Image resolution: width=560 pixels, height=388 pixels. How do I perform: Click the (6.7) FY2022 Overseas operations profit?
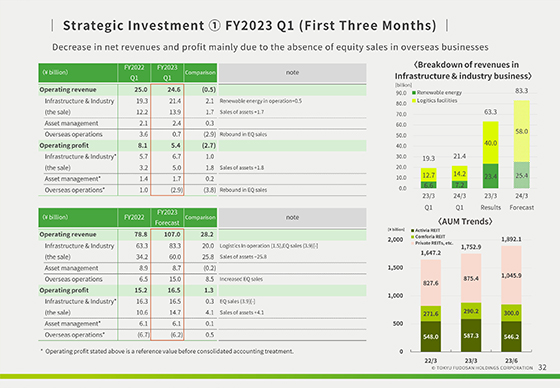point(143,335)
